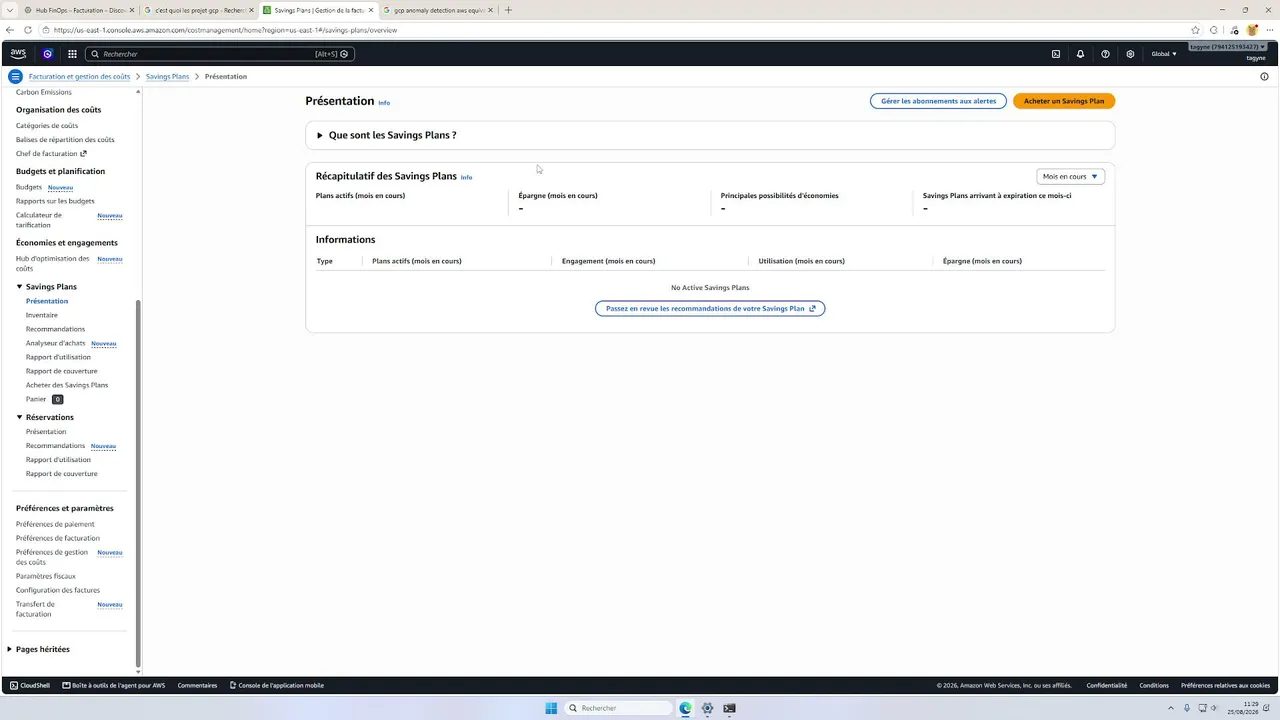The width and height of the screenshot is (1280, 720).
Task: Reload the page with the refresh icon
Action: [x=28, y=30]
